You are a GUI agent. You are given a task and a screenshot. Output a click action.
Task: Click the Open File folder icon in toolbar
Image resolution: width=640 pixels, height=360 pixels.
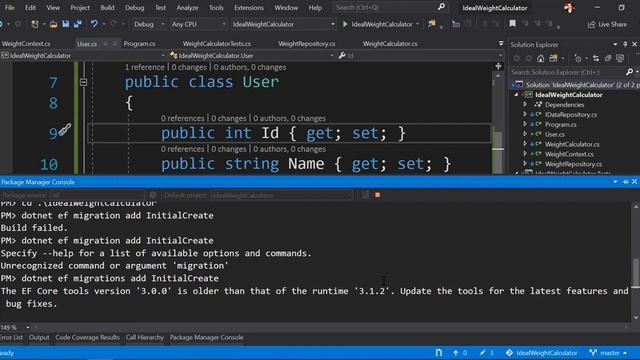pyautogui.click(x=53, y=24)
